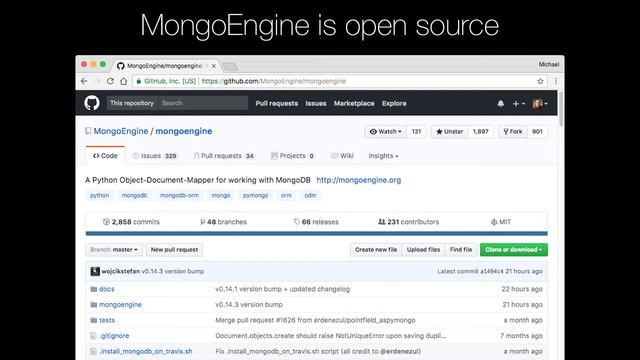
Task: Open the MongoEngine organization link
Action: click(x=121, y=131)
